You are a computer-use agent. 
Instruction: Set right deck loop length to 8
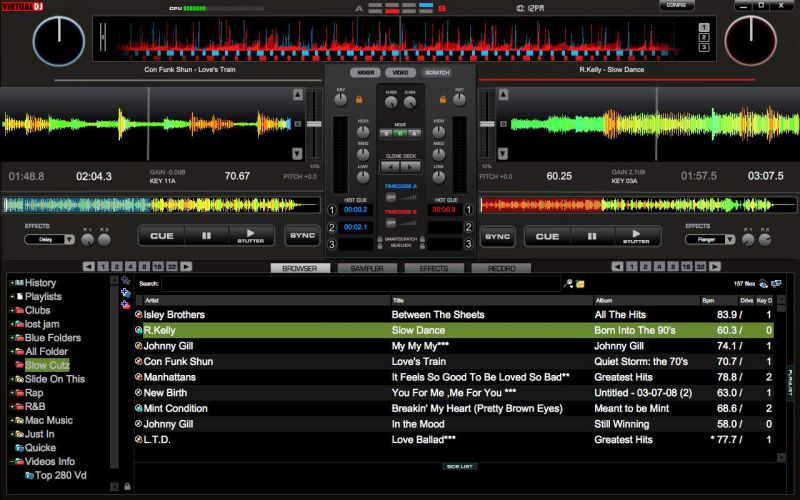pos(673,266)
